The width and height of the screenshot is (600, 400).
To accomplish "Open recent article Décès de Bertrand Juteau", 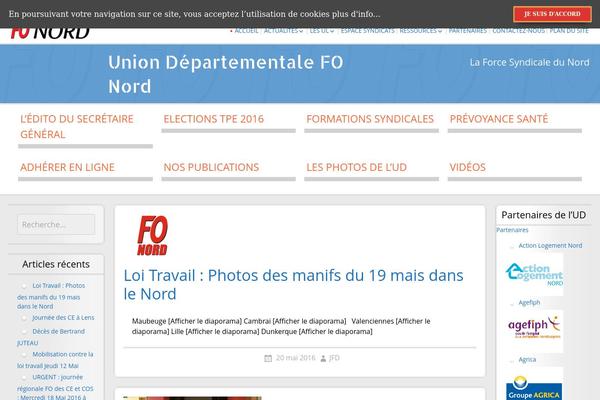I will coord(51,337).
